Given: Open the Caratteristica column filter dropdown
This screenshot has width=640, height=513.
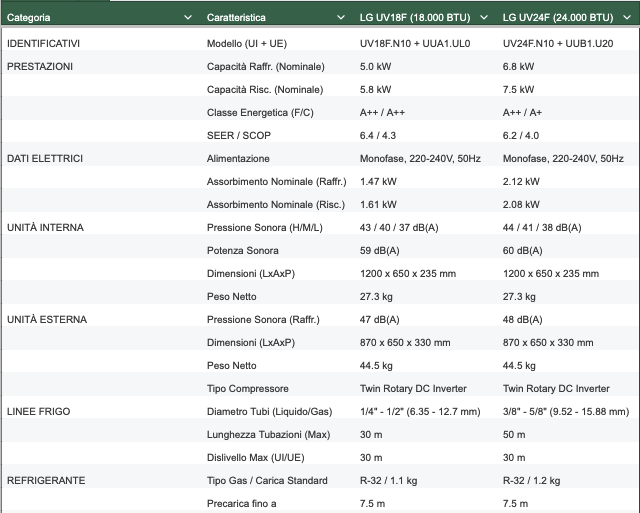Looking at the screenshot, I should (341, 18).
